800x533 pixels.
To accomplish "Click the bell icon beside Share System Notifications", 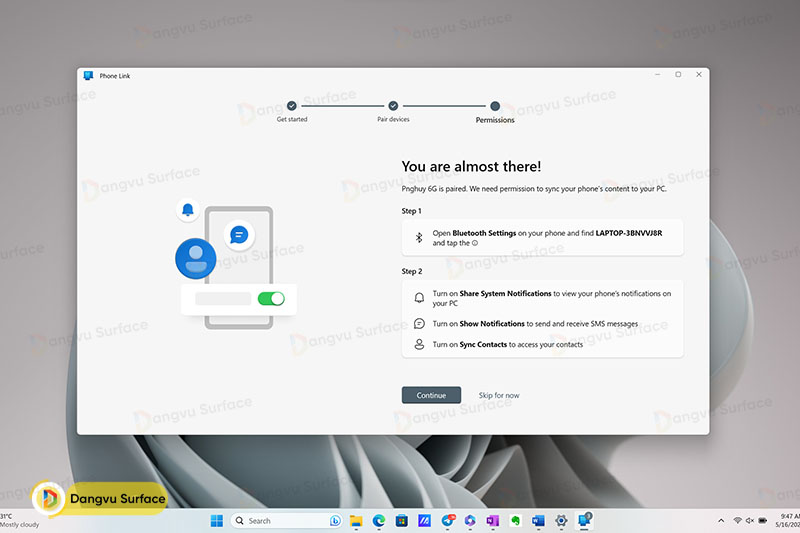I will (x=419, y=298).
